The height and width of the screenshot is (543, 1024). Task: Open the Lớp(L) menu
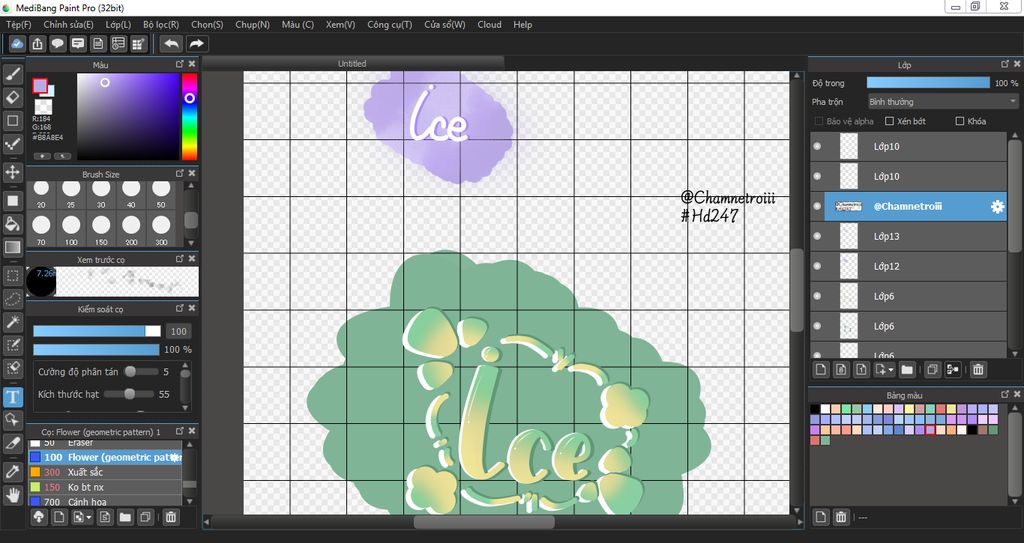coord(118,24)
